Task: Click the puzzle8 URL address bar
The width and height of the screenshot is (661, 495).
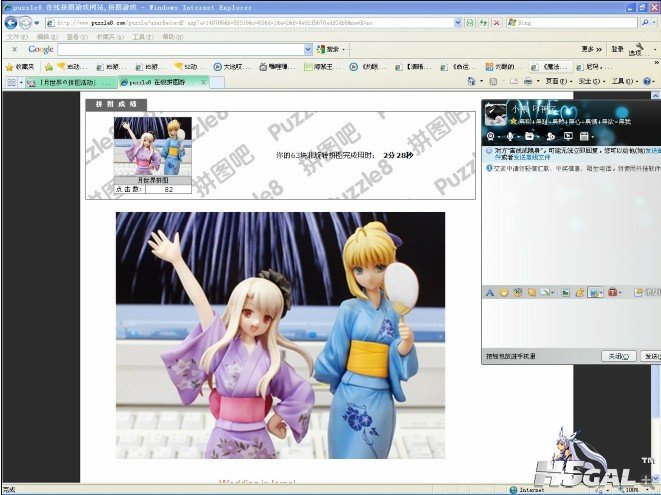Action: [x=250, y=23]
